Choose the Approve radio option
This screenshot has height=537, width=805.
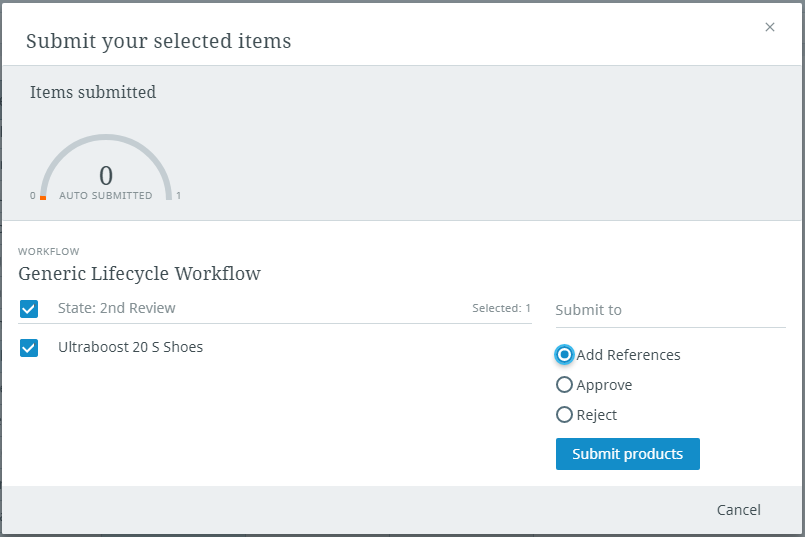(565, 385)
